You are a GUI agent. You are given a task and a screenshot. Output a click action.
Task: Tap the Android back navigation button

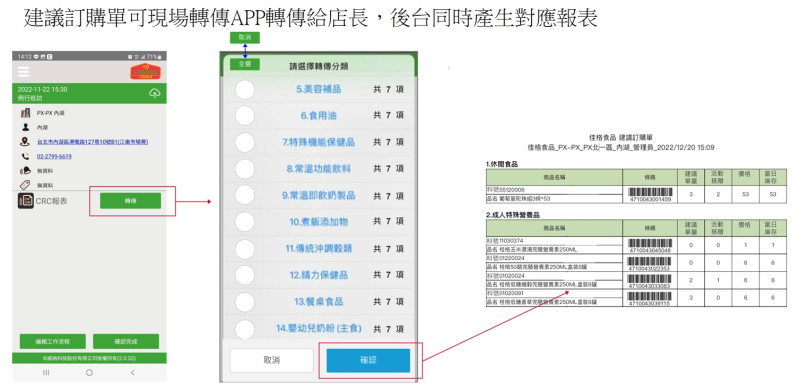click(133, 373)
